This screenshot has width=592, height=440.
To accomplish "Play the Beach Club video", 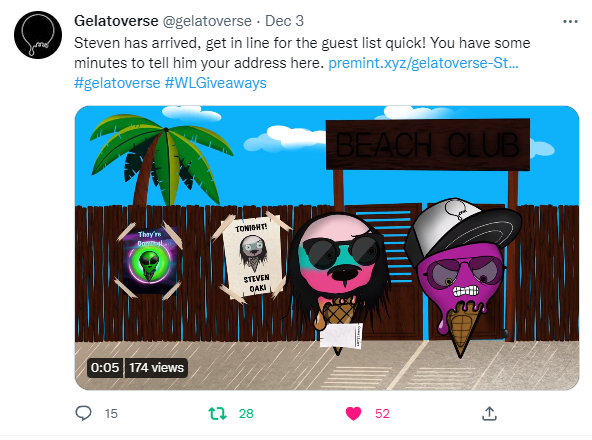I will pos(327,248).
